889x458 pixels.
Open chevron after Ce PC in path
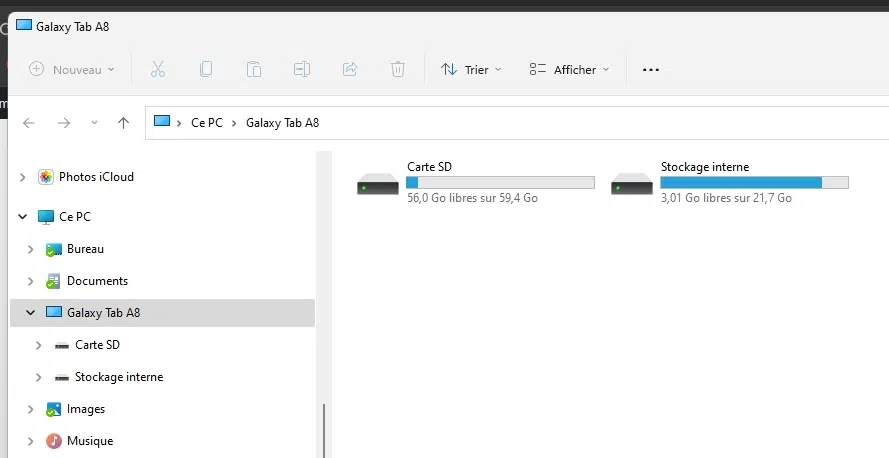(234, 123)
